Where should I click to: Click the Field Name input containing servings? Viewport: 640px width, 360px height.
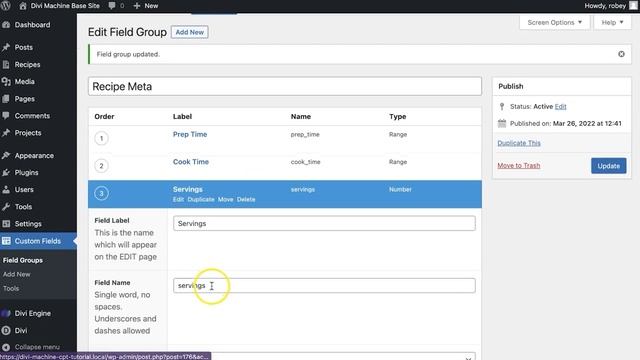[324, 285]
